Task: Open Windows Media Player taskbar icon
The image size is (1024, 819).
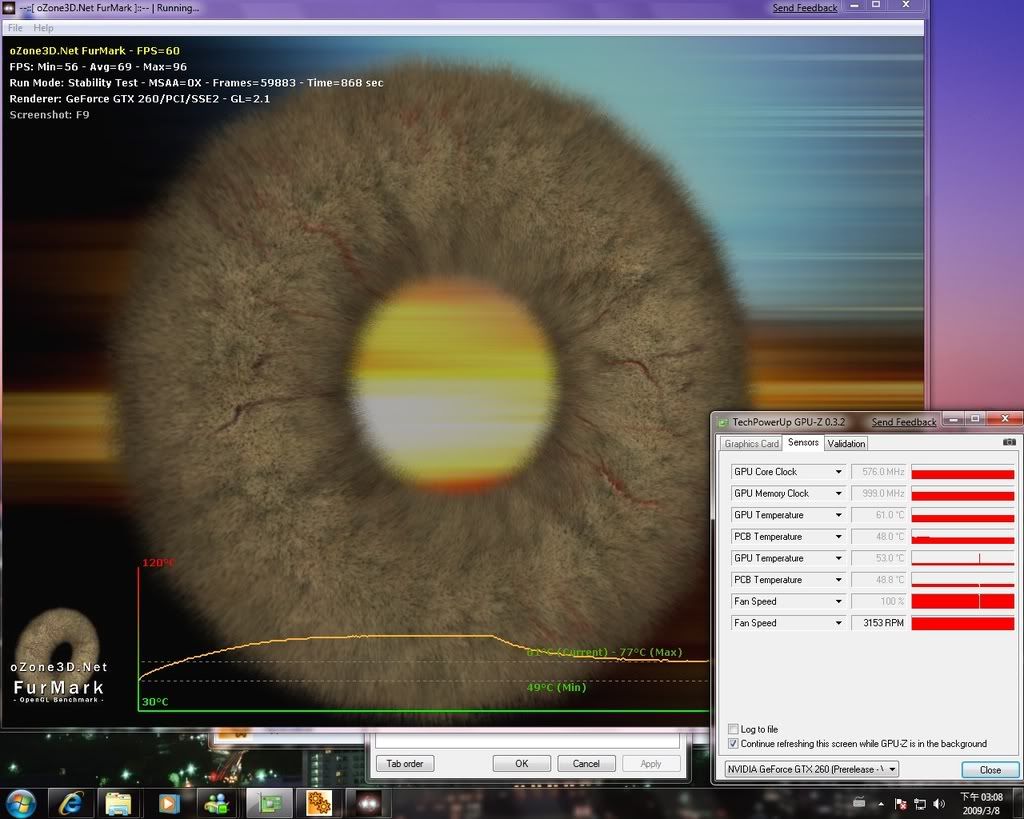Action: pos(168,803)
